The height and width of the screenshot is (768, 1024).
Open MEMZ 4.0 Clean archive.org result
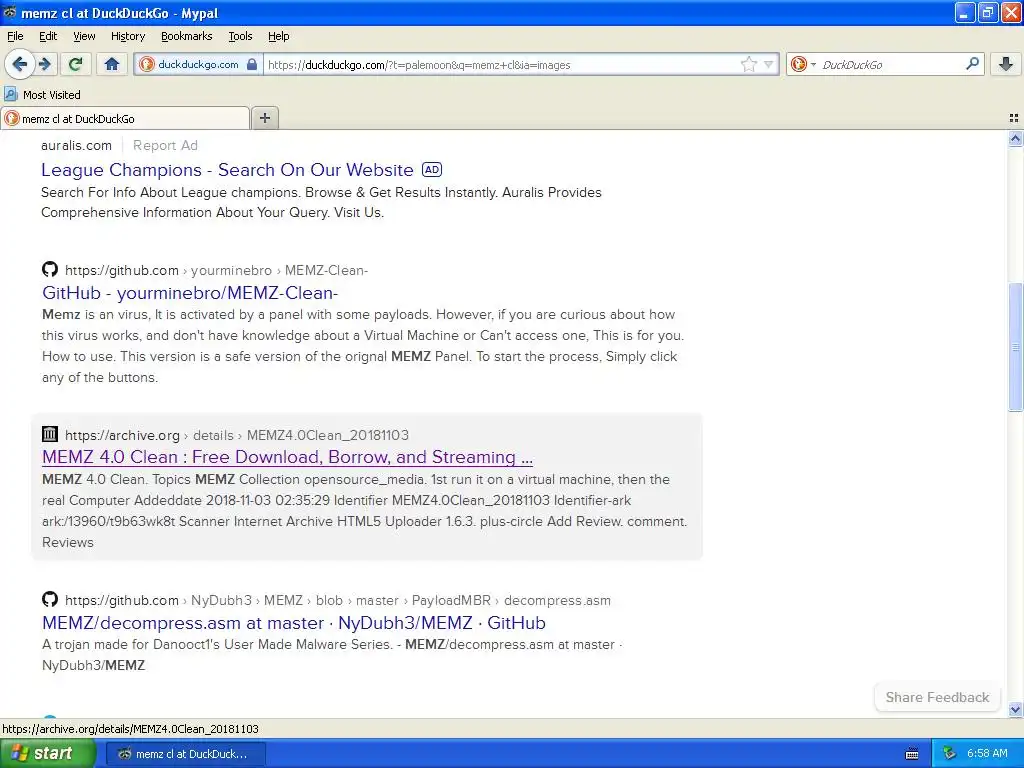tap(287, 456)
